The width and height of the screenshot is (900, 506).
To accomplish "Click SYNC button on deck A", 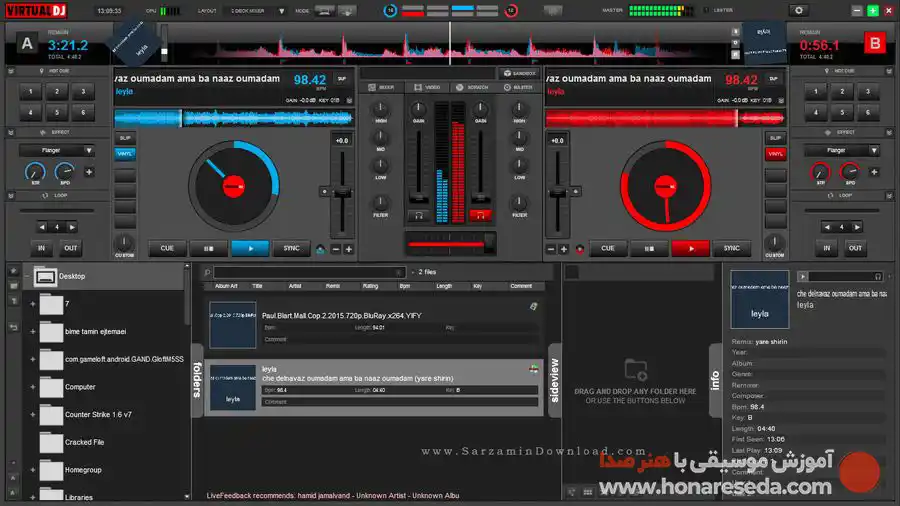I will [292, 248].
